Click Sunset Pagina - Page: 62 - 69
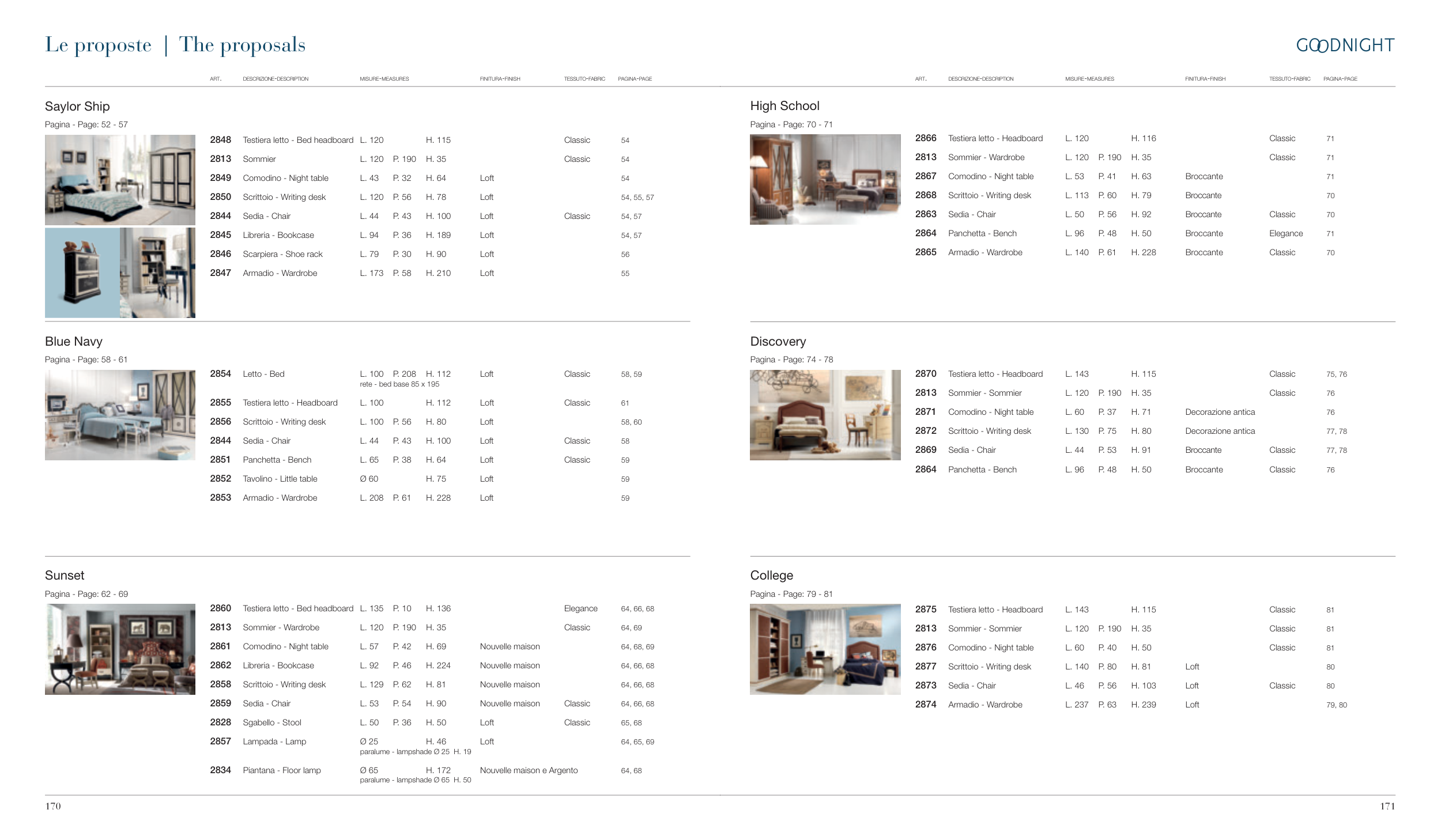Viewport: 1441px width, 840px height. coord(86,594)
